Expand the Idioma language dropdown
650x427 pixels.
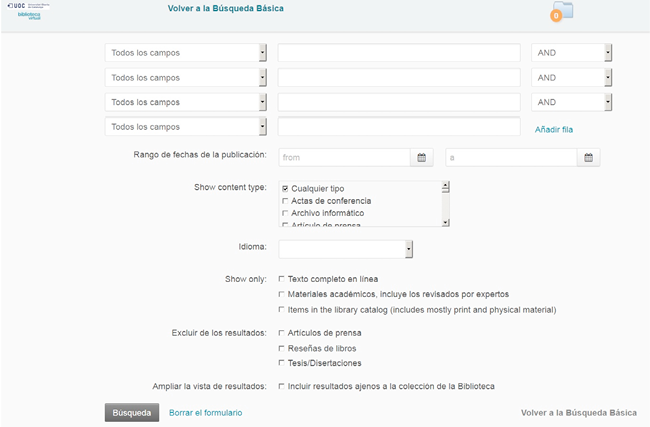[346, 249]
